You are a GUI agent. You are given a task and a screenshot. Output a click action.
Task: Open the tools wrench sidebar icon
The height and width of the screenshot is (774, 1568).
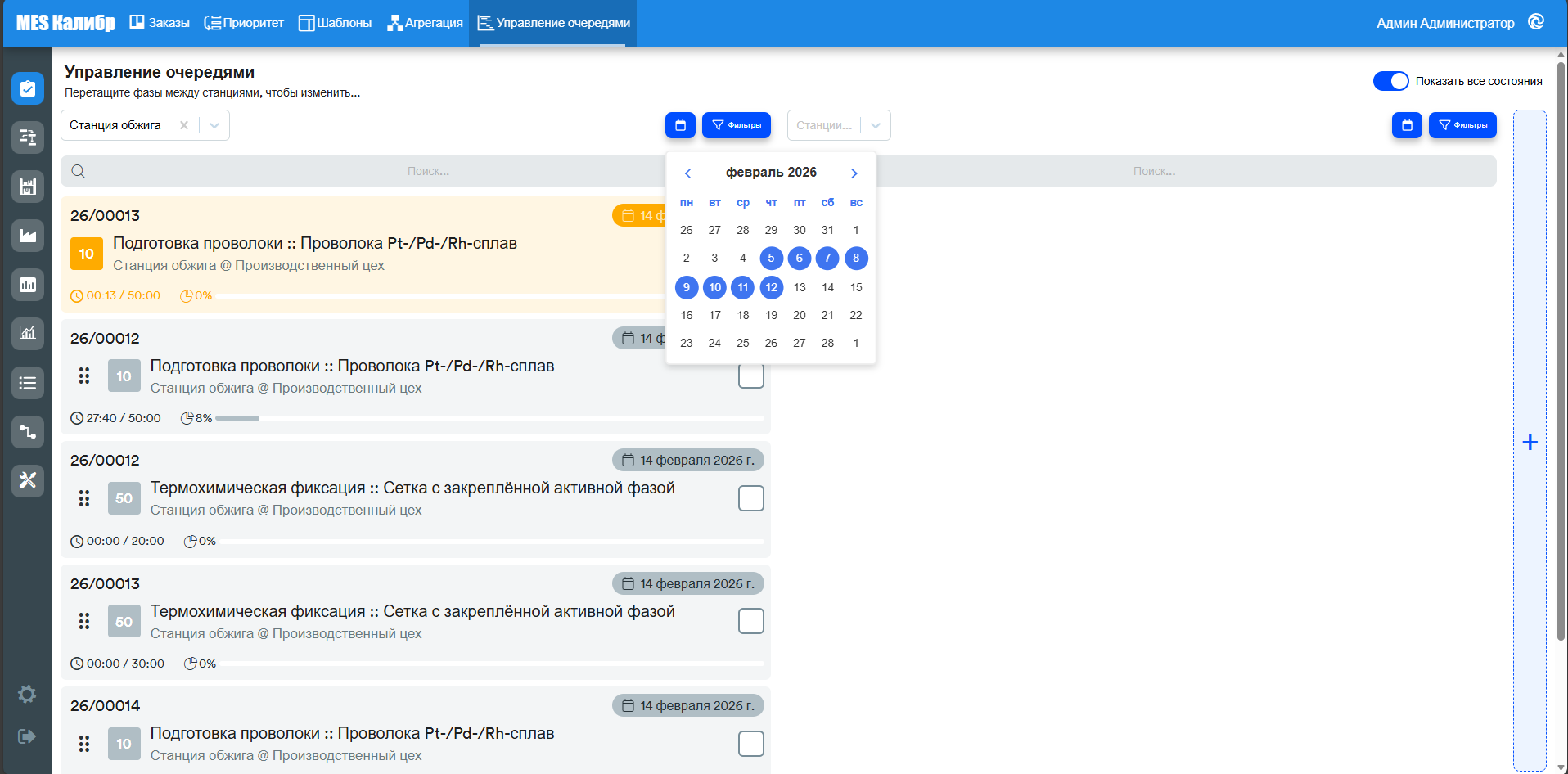tap(27, 480)
